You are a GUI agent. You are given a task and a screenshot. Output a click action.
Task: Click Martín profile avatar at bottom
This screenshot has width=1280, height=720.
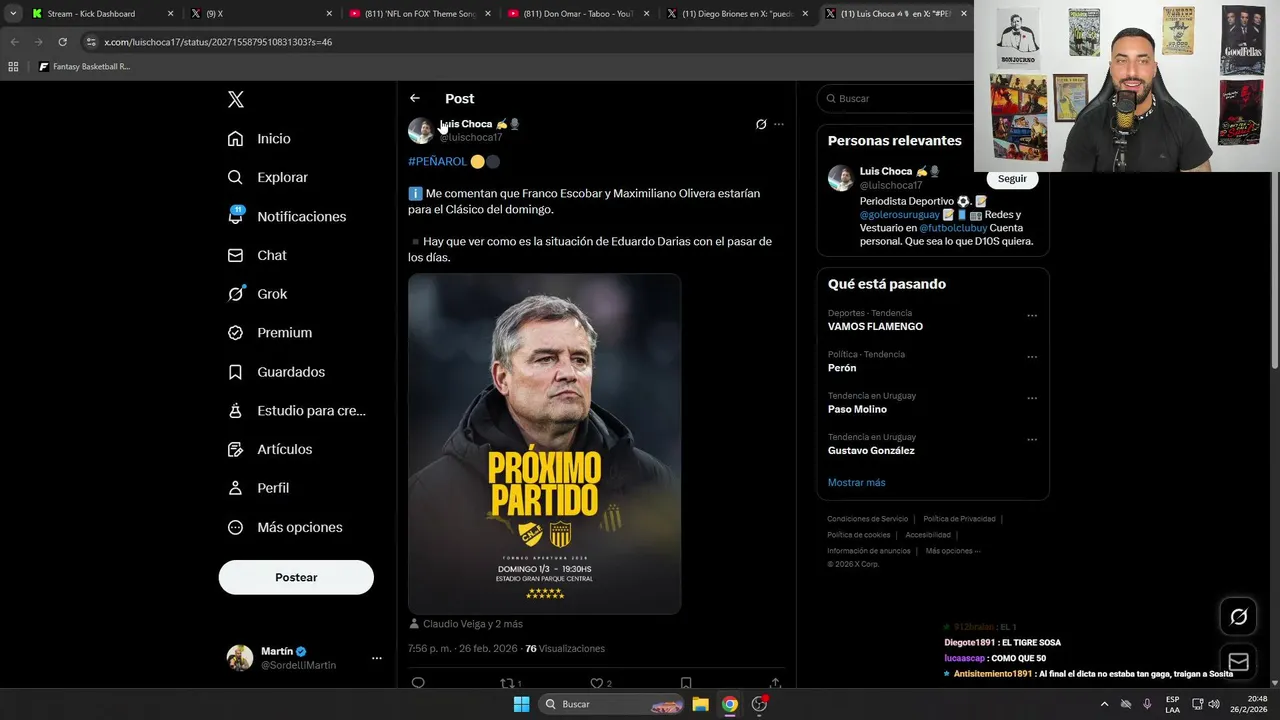tap(240, 658)
